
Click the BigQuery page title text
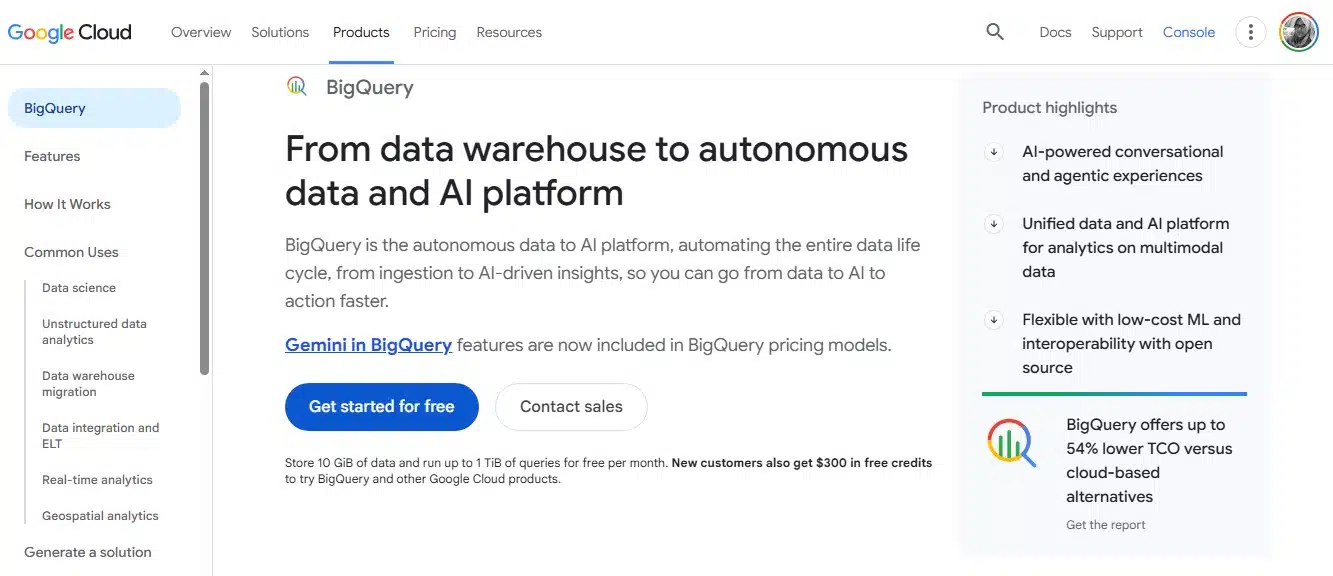[x=370, y=88]
